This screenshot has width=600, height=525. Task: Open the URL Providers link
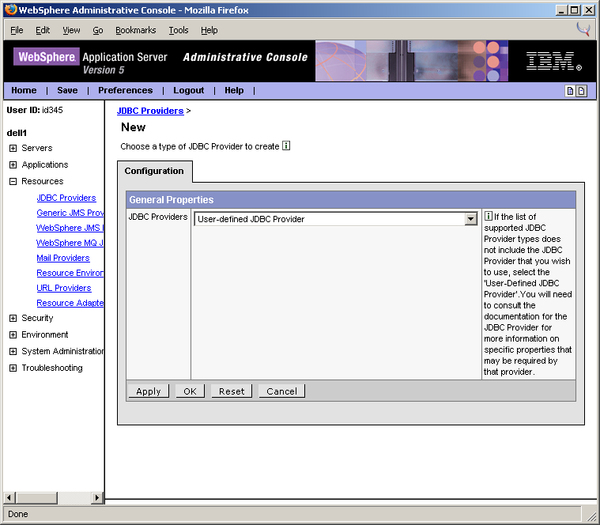coord(64,288)
